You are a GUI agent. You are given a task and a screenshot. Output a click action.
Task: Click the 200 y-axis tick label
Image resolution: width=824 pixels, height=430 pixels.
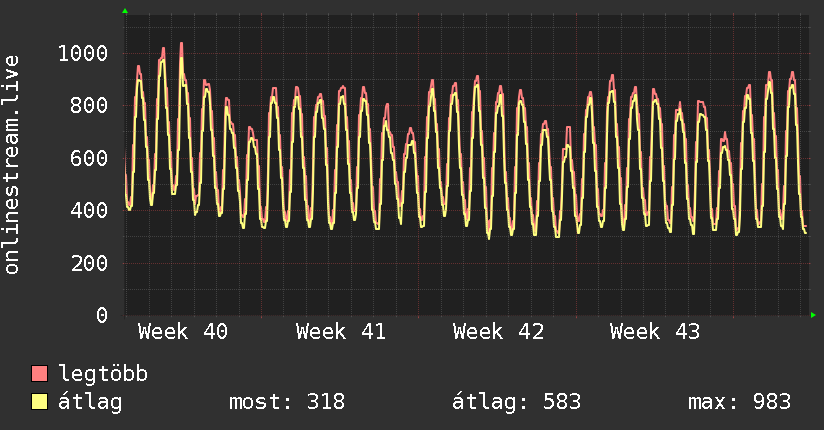click(x=89, y=263)
